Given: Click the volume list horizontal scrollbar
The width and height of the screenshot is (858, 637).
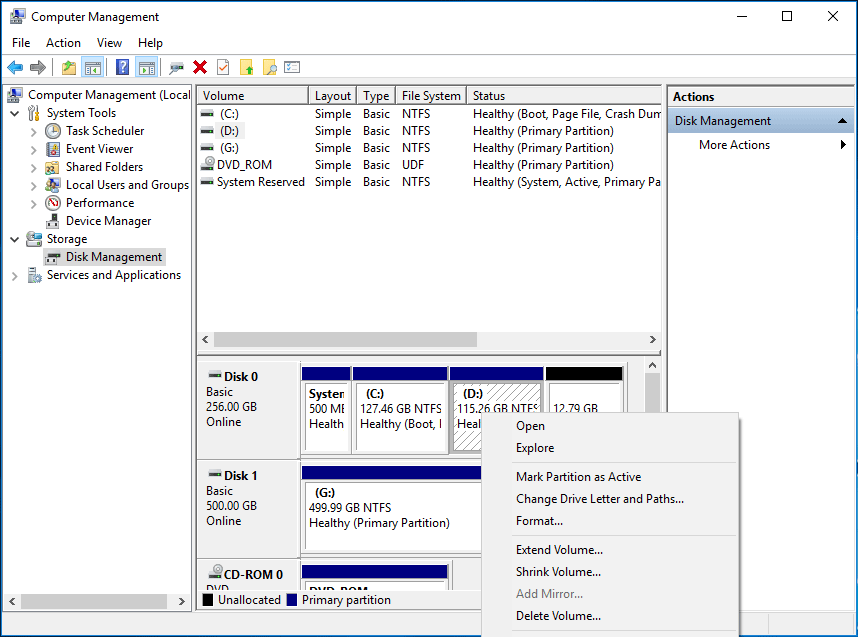Looking at the screenshot, I should pos(345,339).
